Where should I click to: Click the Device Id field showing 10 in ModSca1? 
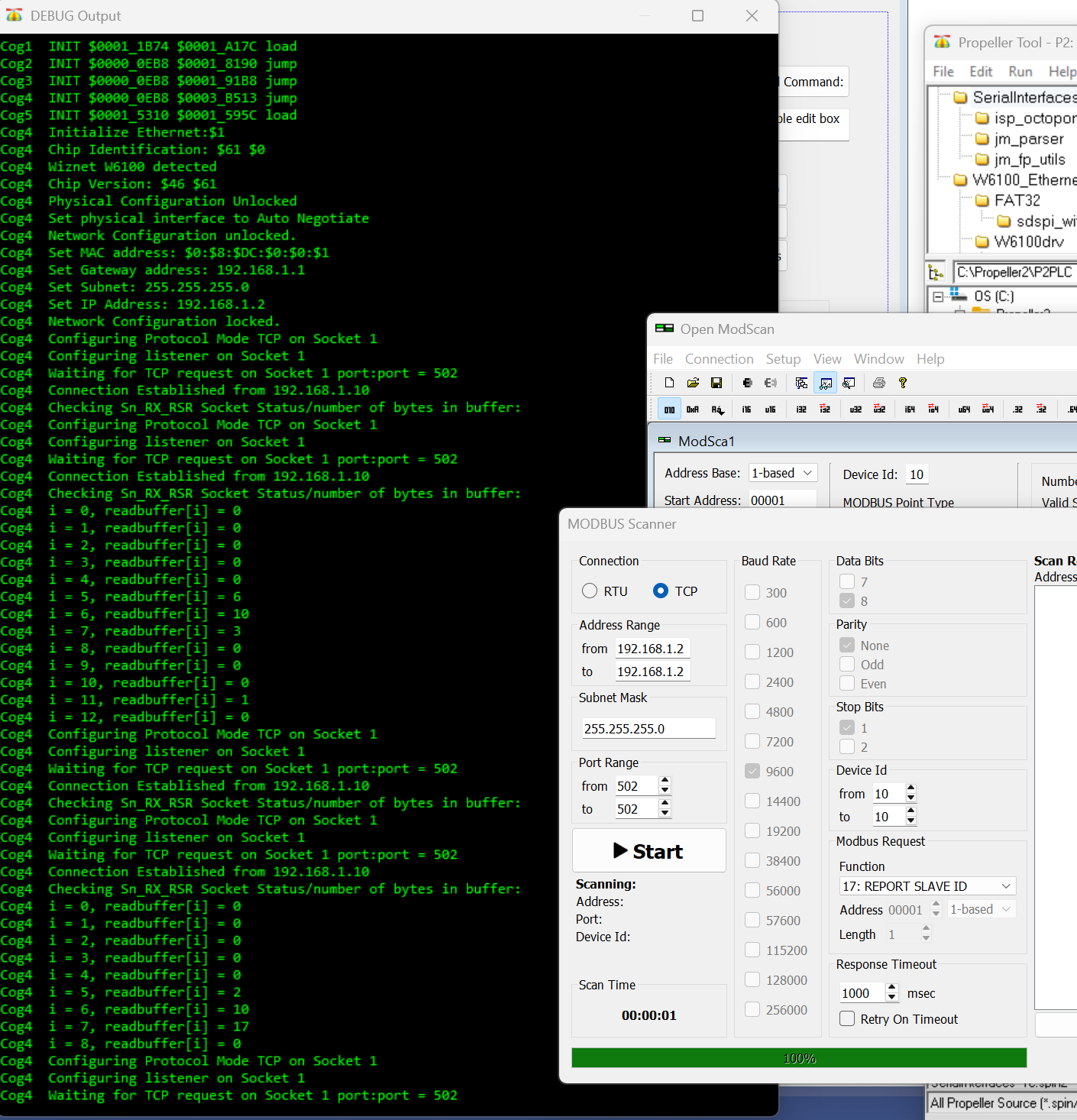(917, 474)
